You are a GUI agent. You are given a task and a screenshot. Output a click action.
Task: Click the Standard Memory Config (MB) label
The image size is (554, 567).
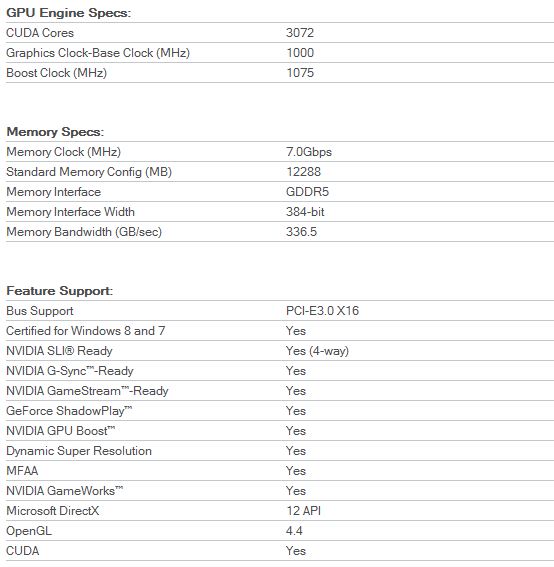point(89,172)
